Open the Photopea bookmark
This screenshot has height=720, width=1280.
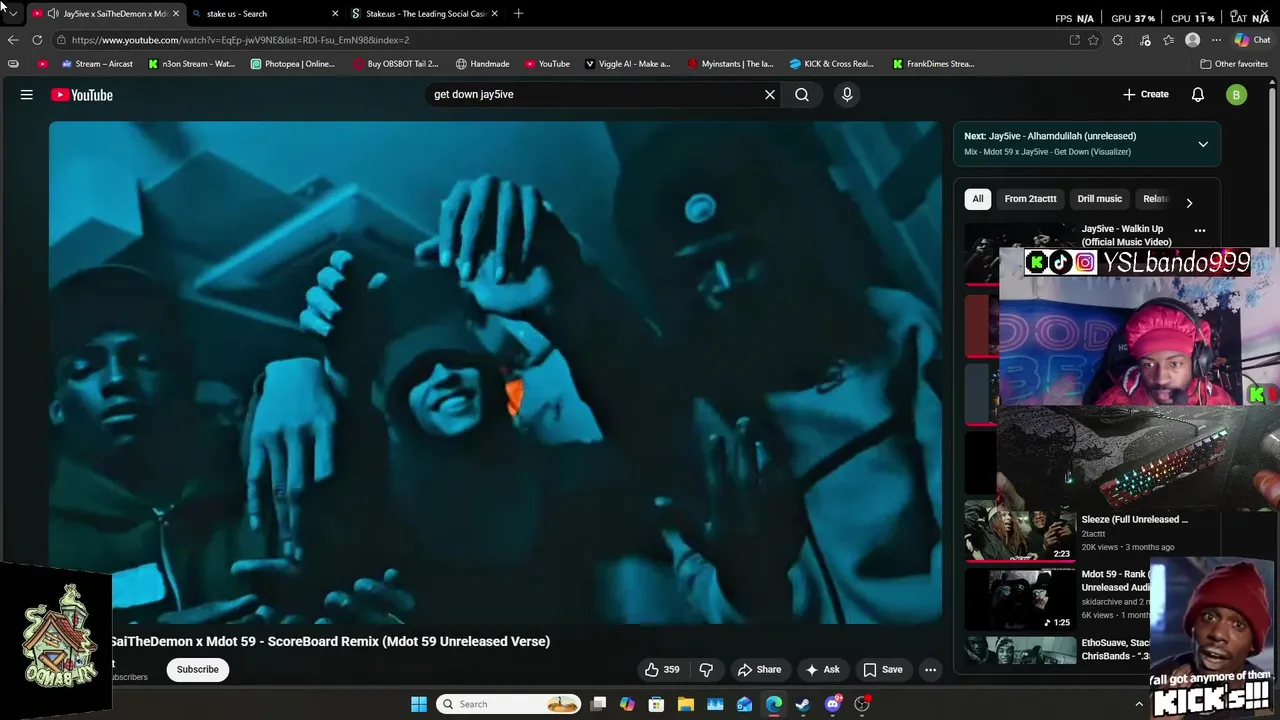(x=293, y=64)
